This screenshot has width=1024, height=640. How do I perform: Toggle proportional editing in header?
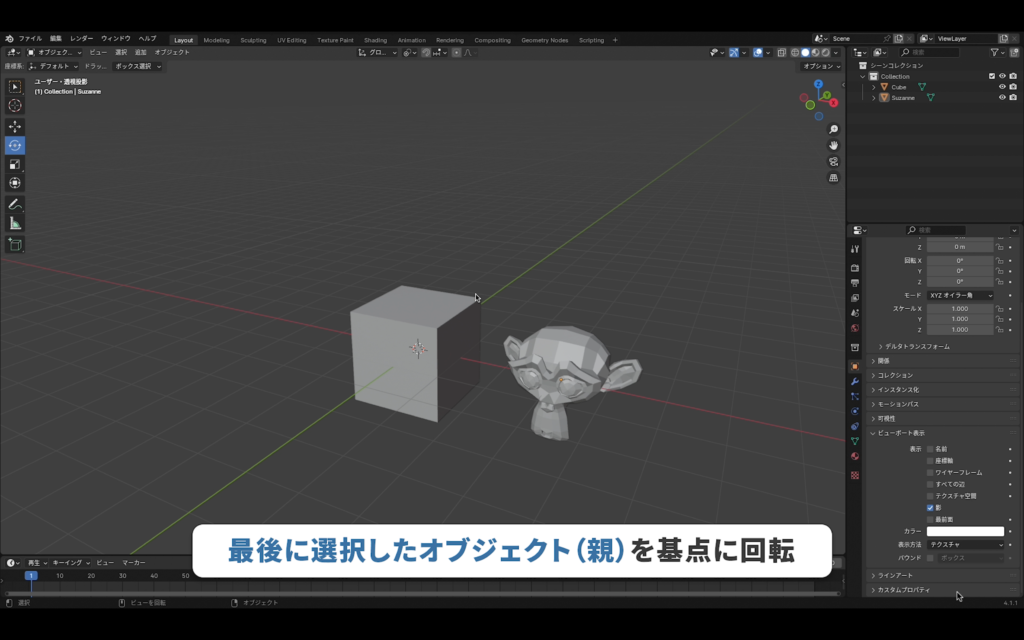(x=456, y=53)
